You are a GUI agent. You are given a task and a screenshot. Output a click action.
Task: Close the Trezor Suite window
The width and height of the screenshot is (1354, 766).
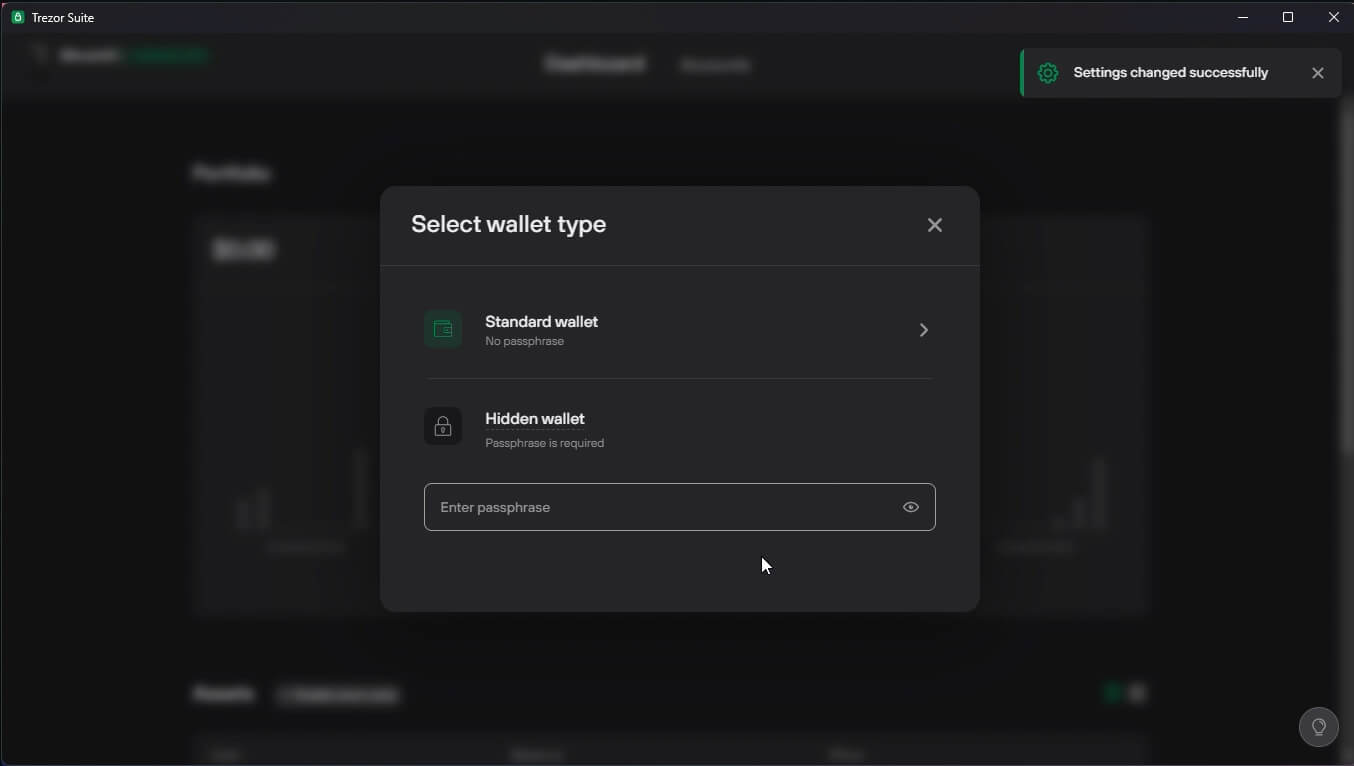(x=1333, y=17)
